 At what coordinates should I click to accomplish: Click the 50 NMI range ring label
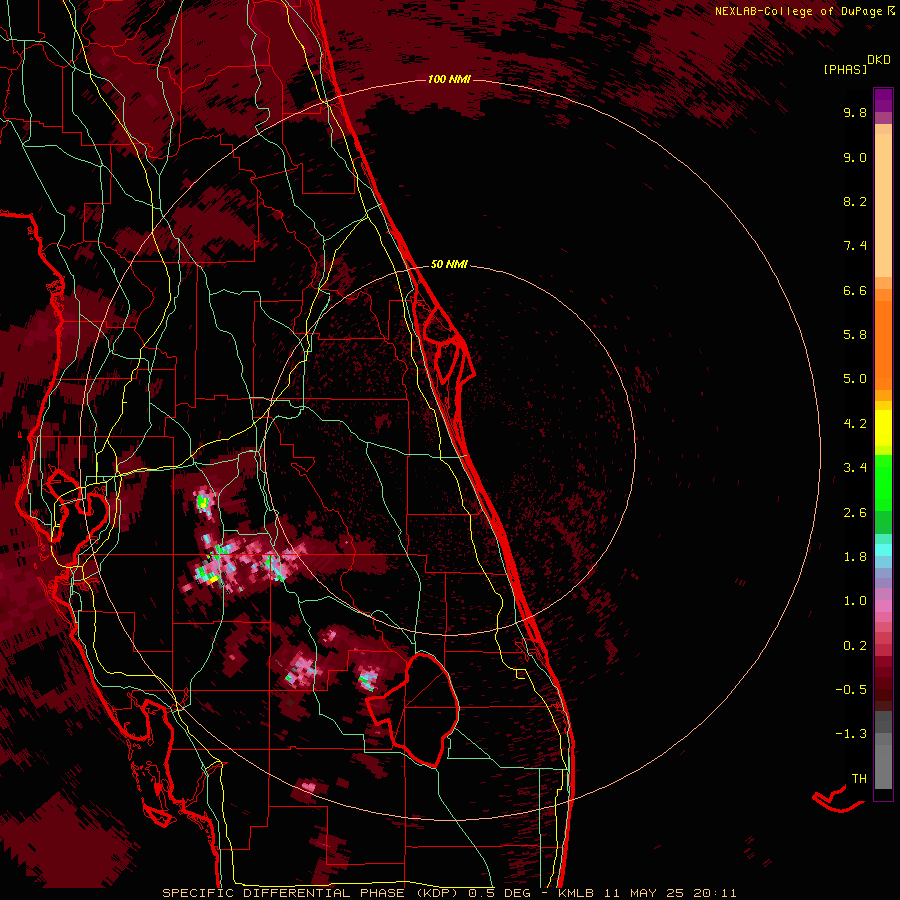pos(449,265)
